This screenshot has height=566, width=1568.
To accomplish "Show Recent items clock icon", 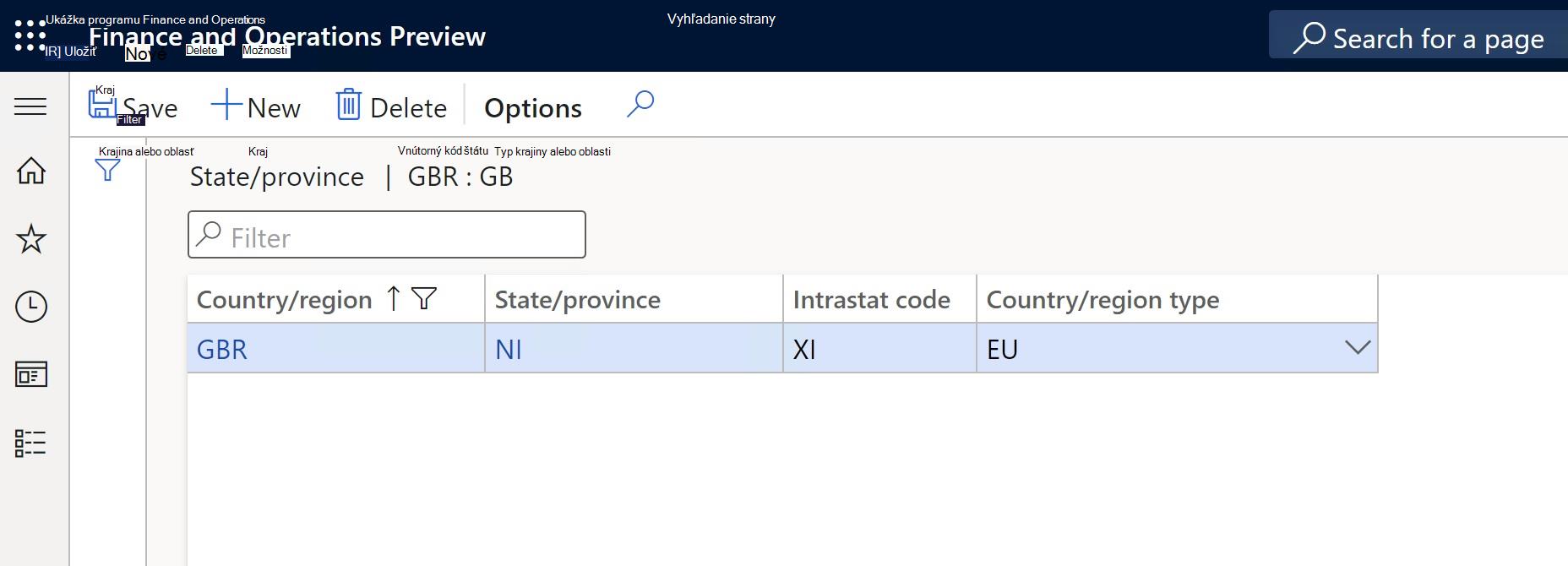I will click(x=31, y=307).
